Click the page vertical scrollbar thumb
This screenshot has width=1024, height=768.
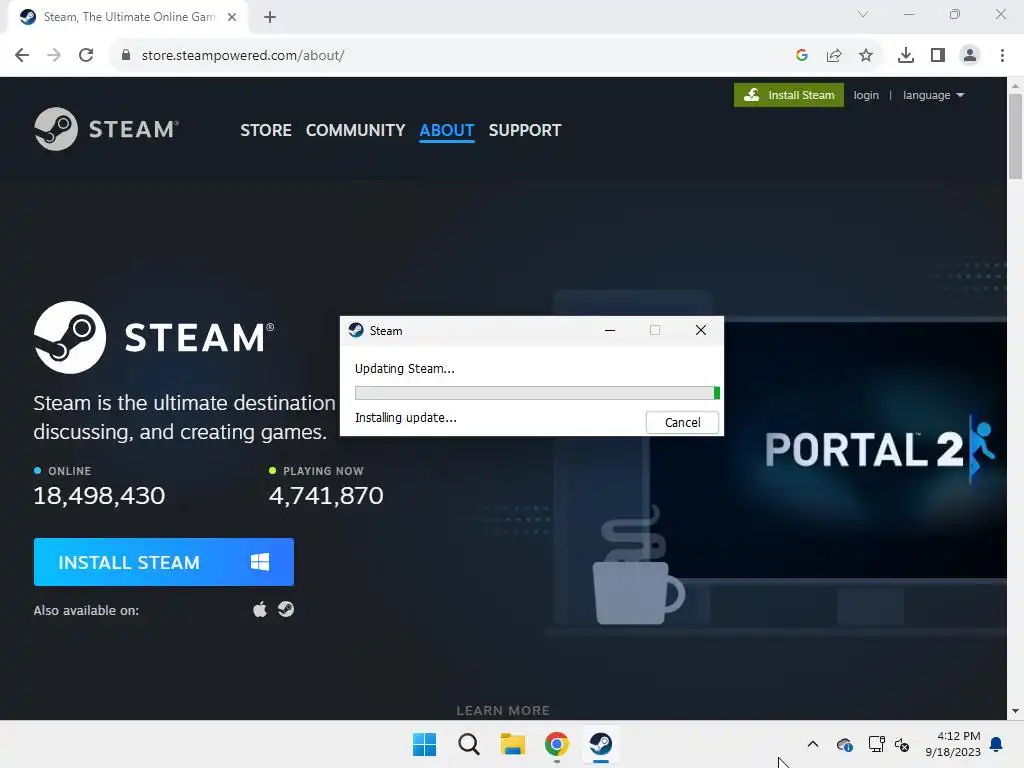click(1015, 136)
